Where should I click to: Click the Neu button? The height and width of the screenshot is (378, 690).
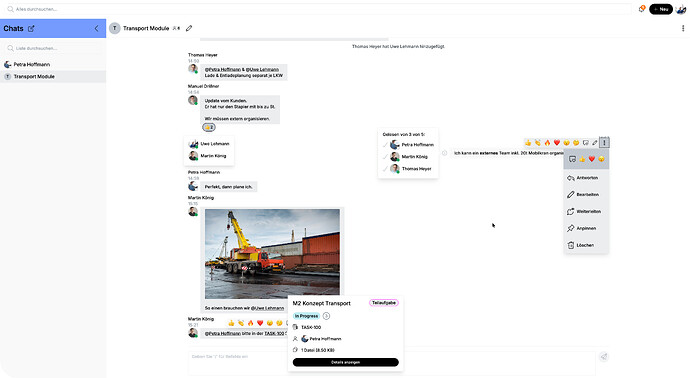(x=661, y=9)
